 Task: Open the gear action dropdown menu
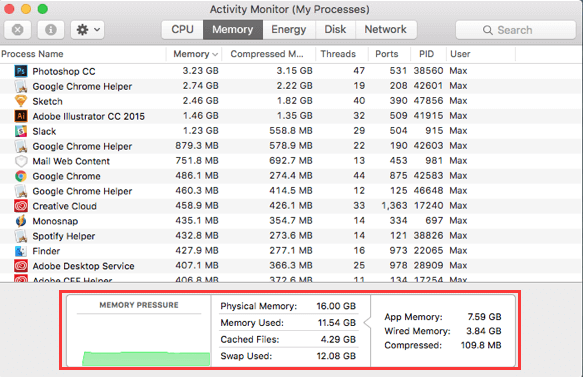pos(88,29)
